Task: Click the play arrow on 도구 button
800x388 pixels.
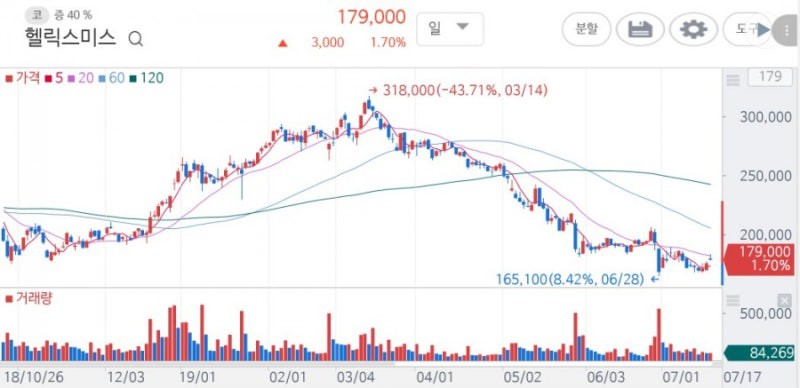Action: pos(764,30)
